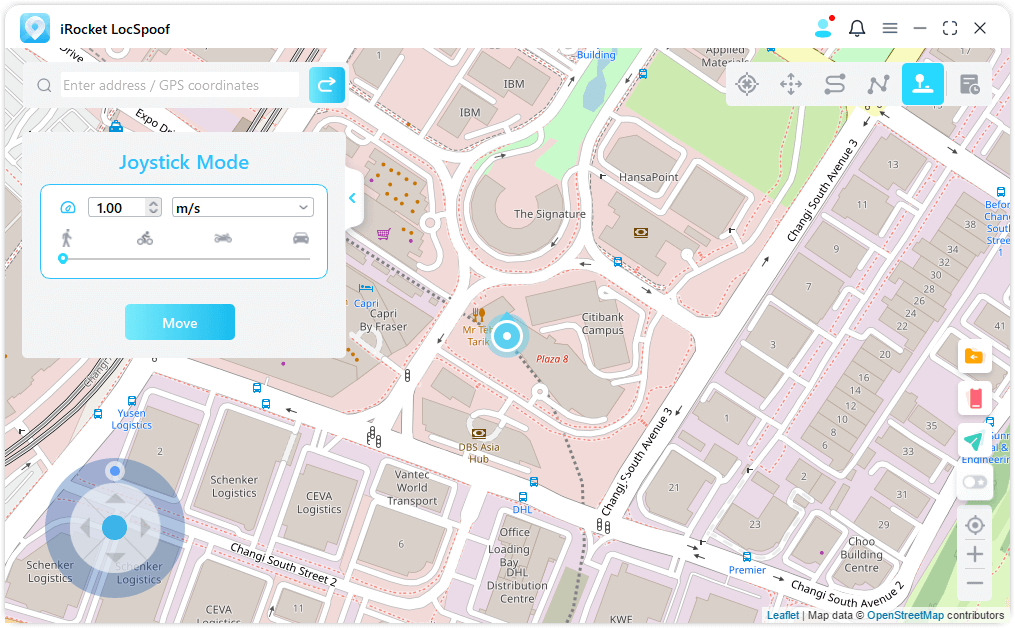Click the bank icon below HansaPoint
1015x628 pixels.
[x=641, y=232]
